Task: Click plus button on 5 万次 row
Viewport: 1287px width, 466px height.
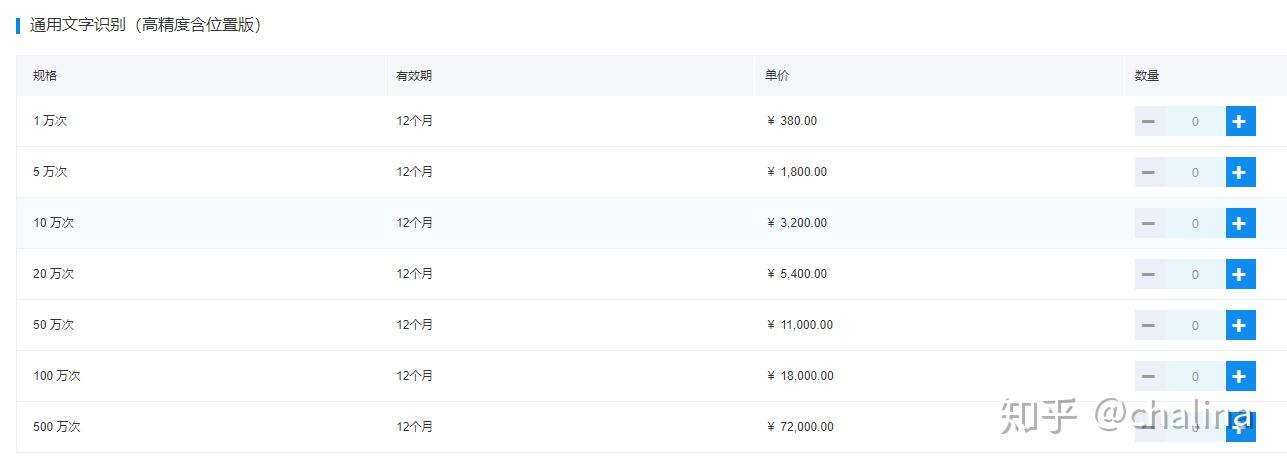Action: 1240,172
